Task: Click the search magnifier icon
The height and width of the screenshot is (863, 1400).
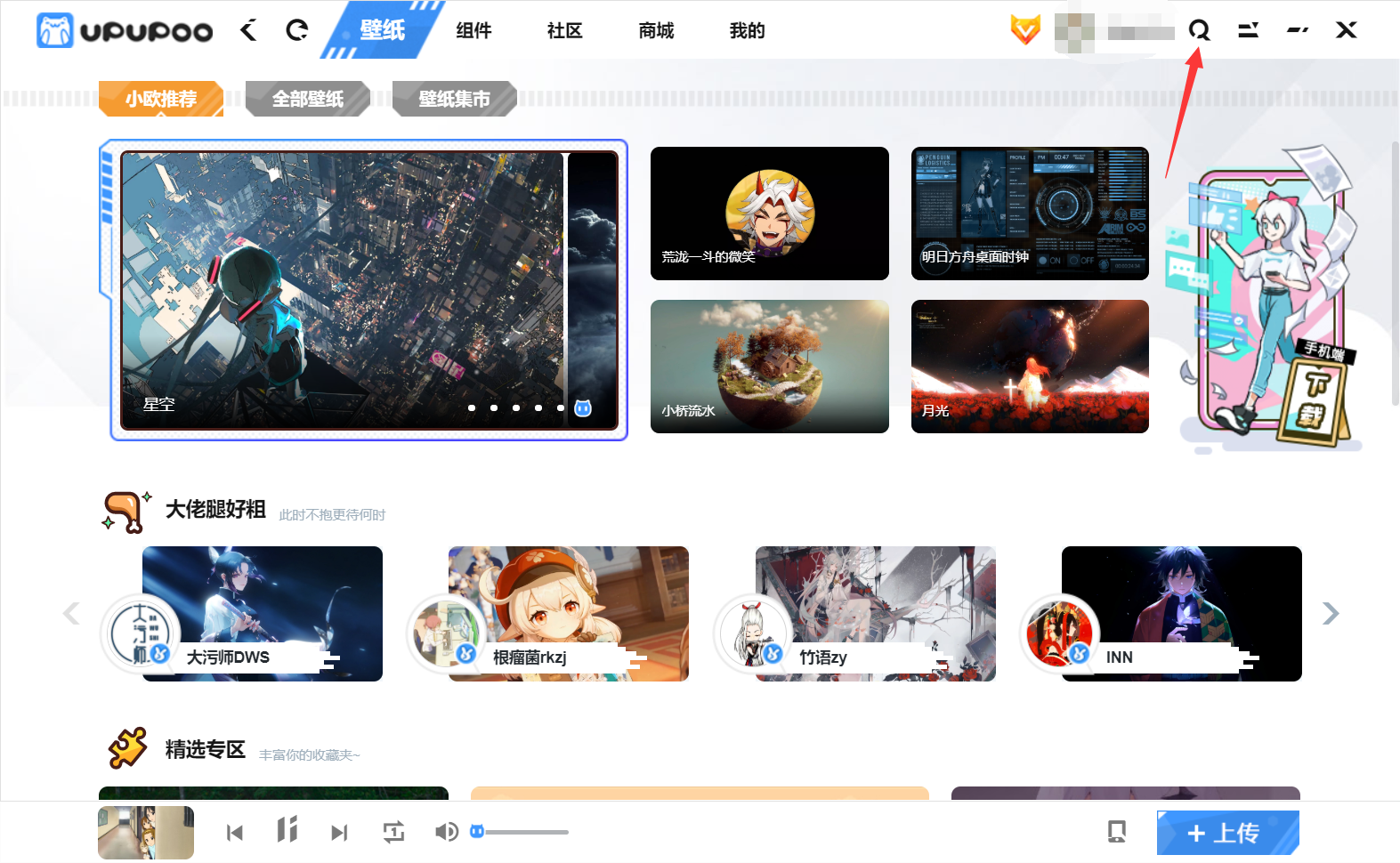Action: tap(1199, 31)
